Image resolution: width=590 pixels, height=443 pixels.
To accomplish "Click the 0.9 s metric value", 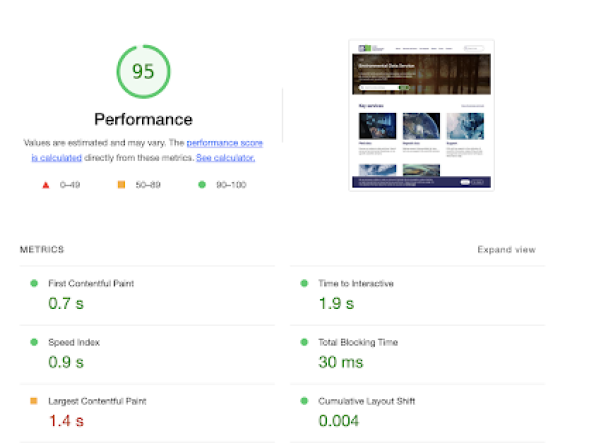I will (66, 362).
